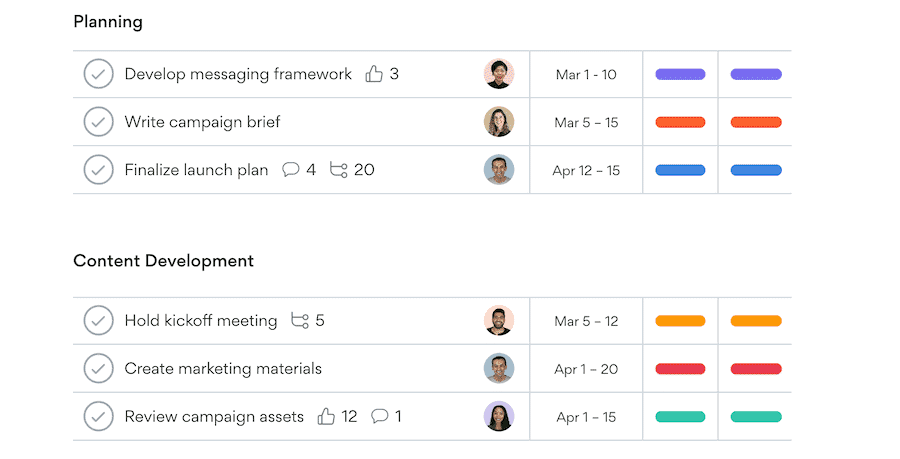Viewport: 900px width, 459px height.
Task: Click the thumbs-up icon on Develop messaging framework
Action: pyautogui.click(x=374, y=74)
